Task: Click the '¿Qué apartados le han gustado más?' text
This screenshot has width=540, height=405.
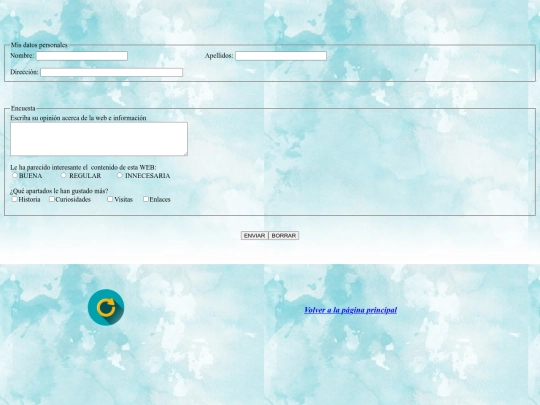Action: (x=59, y=191)
